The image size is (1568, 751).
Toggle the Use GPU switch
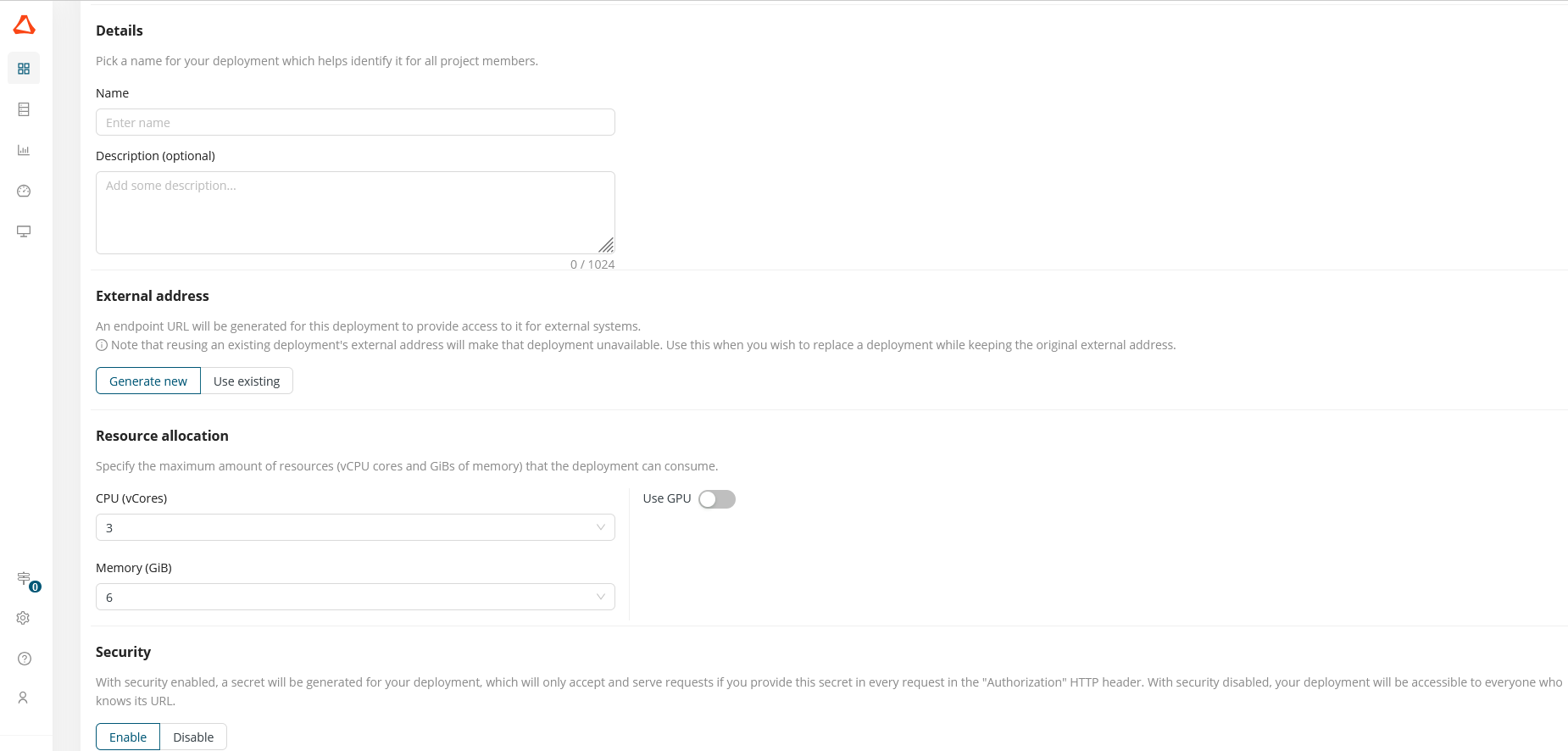coord(717,499)
